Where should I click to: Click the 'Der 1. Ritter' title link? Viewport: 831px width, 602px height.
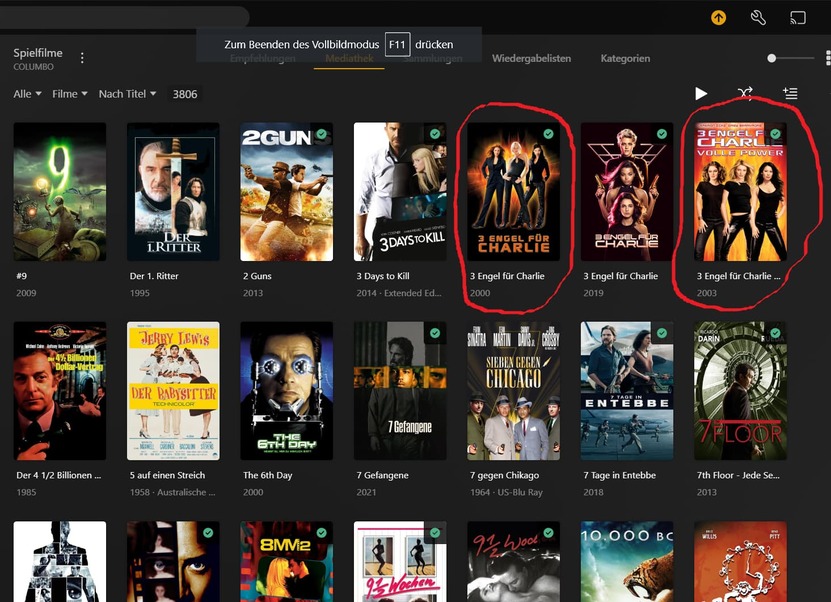(x=154, y=276)
